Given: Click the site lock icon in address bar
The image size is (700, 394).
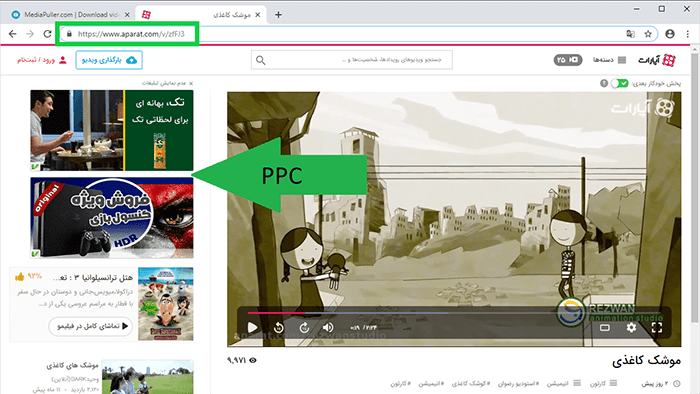Looking at the screenshot, I should click(x=69, y=34).
